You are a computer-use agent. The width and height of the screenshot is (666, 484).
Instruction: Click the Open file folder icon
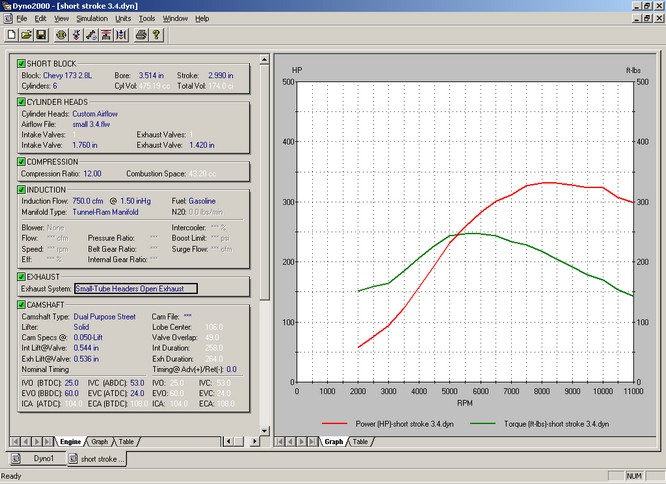25,35
